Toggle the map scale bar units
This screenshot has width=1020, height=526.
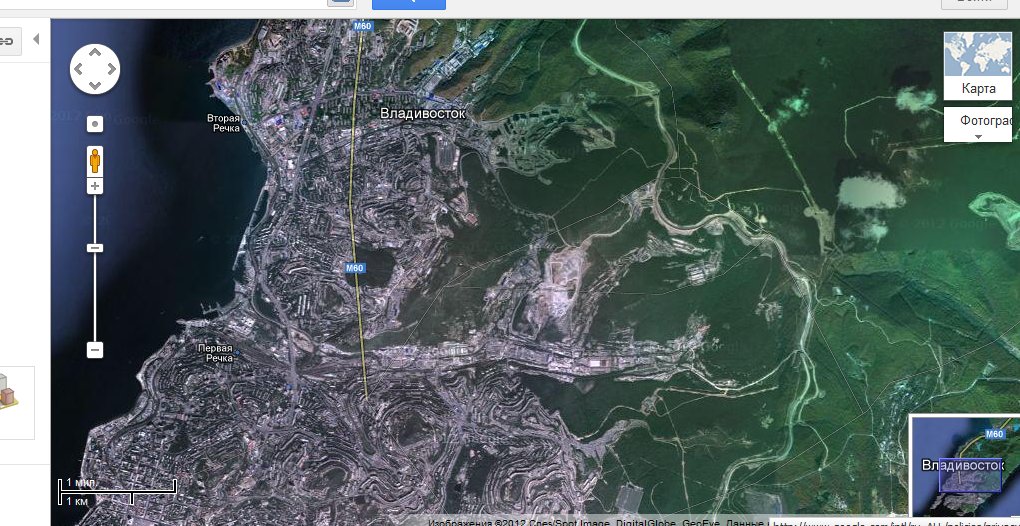pos(117,490)
